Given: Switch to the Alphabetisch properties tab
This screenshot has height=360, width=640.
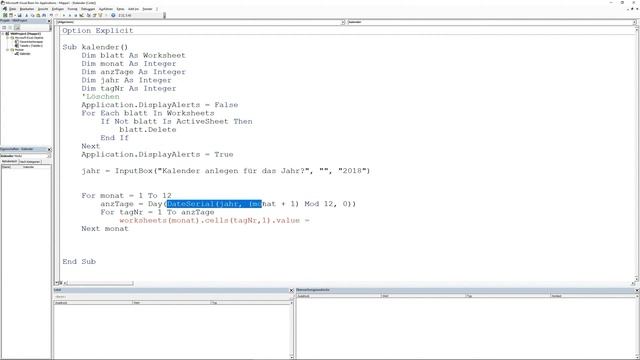Looking at the screenshot, I should click(9, 162).
